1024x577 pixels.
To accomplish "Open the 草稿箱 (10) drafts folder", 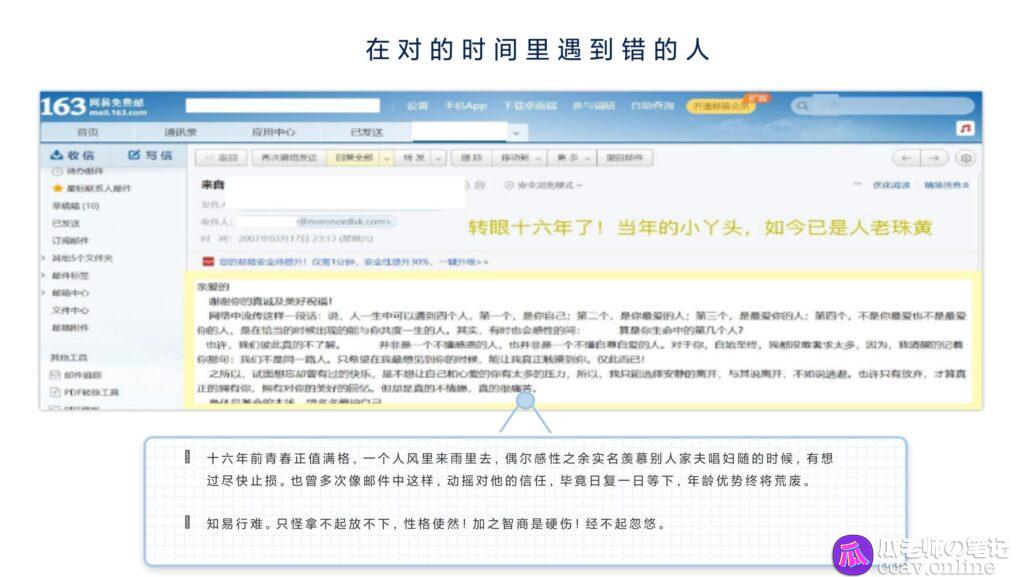I will click(76, 206).
